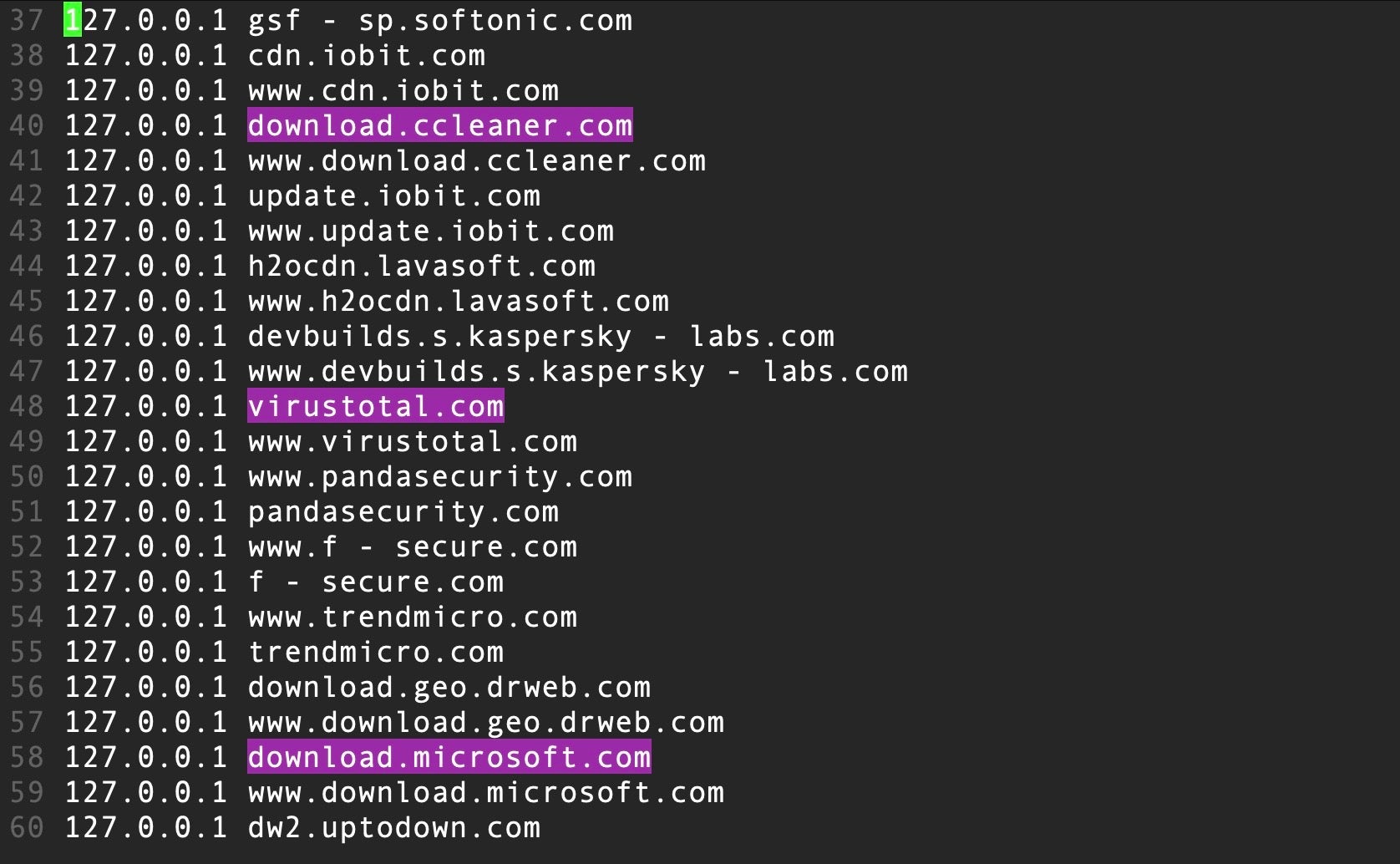1400x864 pixels.
Task: Click the cdn.iobit.com hostname
Action: (x=367, y=55)
